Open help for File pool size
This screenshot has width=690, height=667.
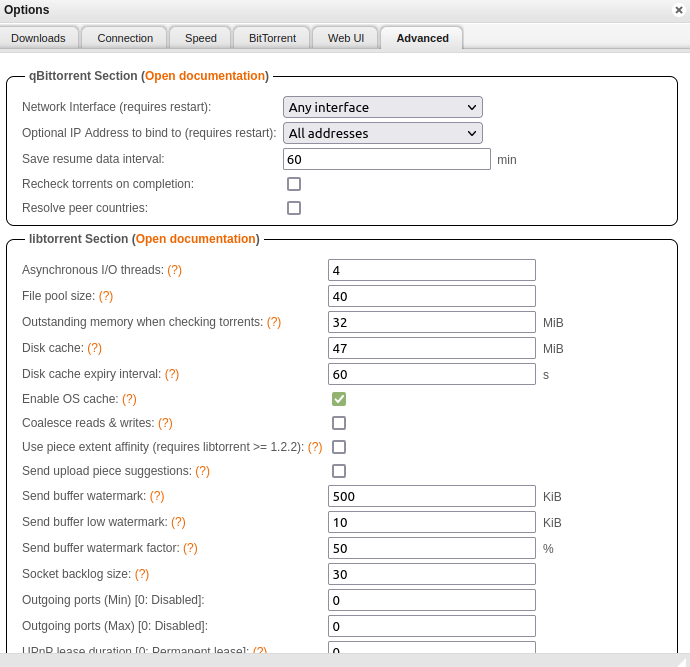[106, 296]
